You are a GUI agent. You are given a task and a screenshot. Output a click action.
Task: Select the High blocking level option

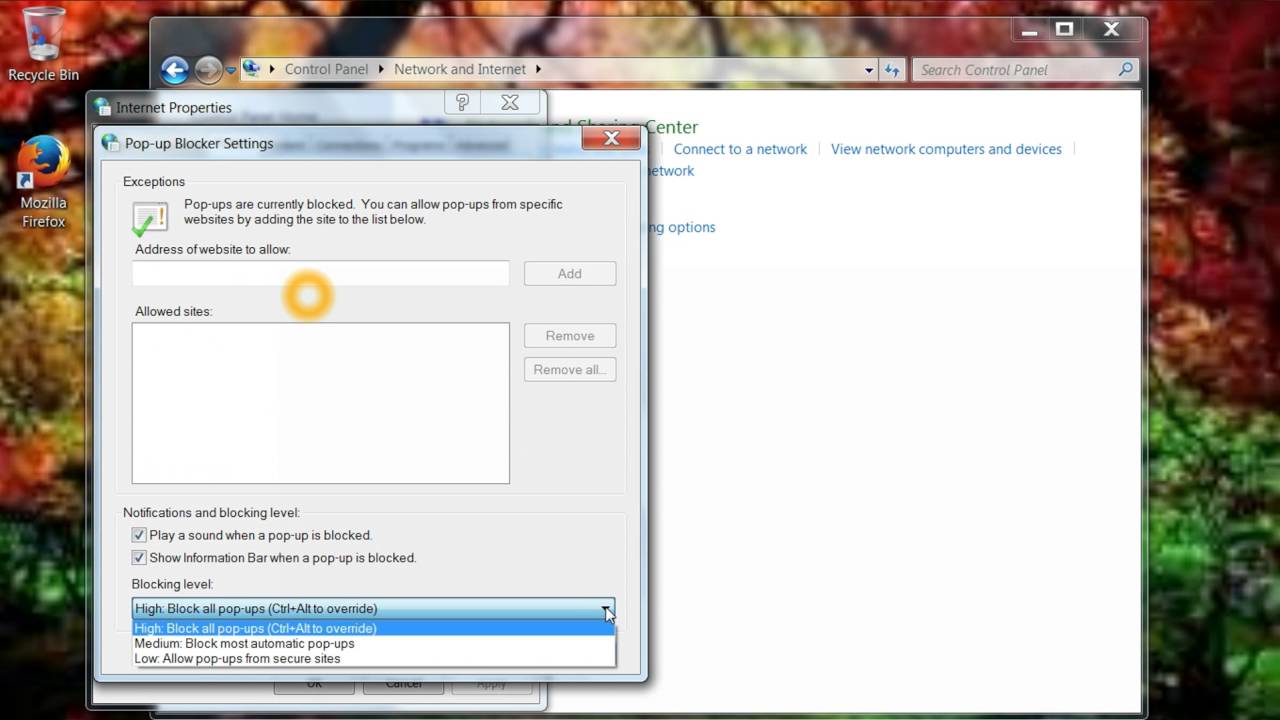click(x=255, y=628)
